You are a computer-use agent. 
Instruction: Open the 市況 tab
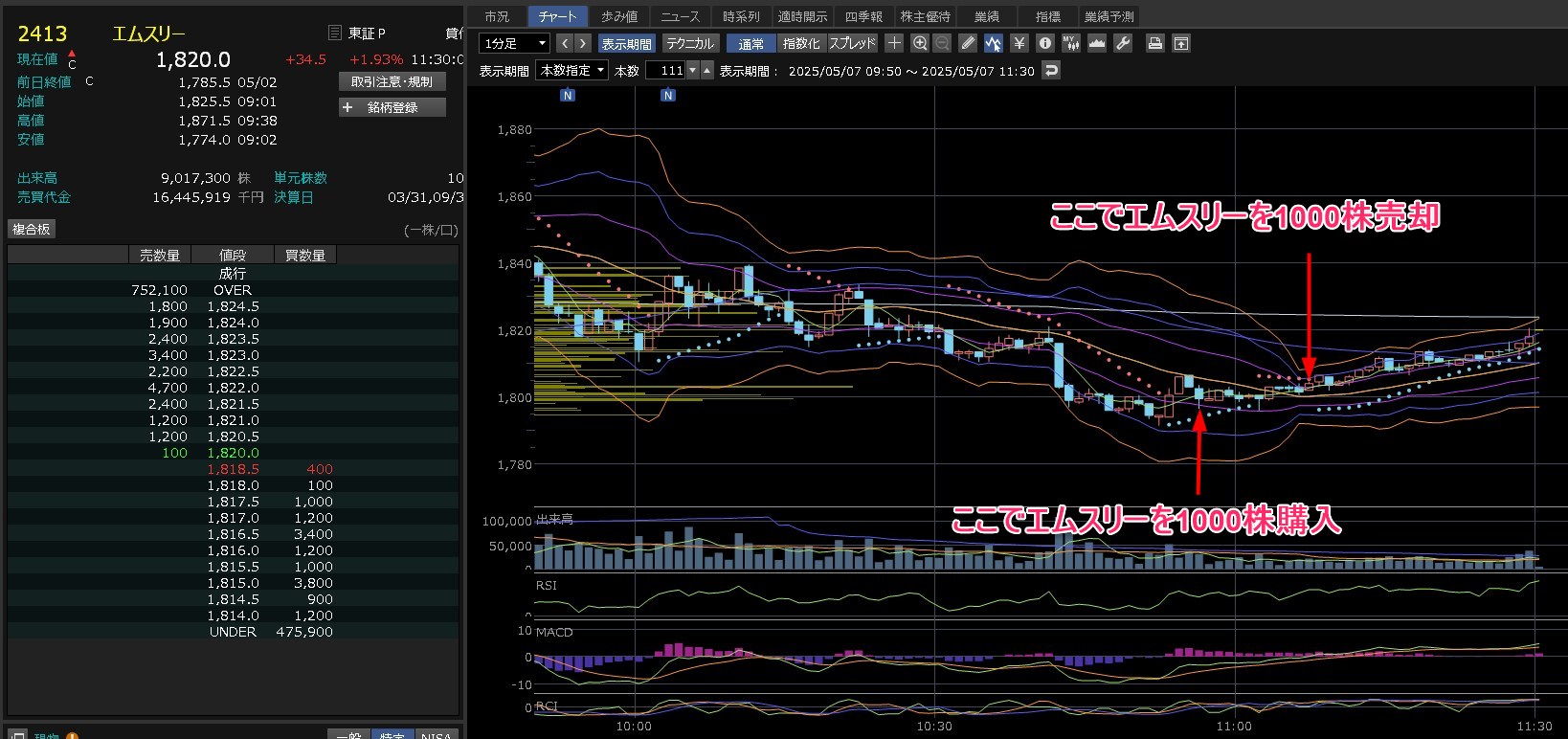tap(497, 16)
